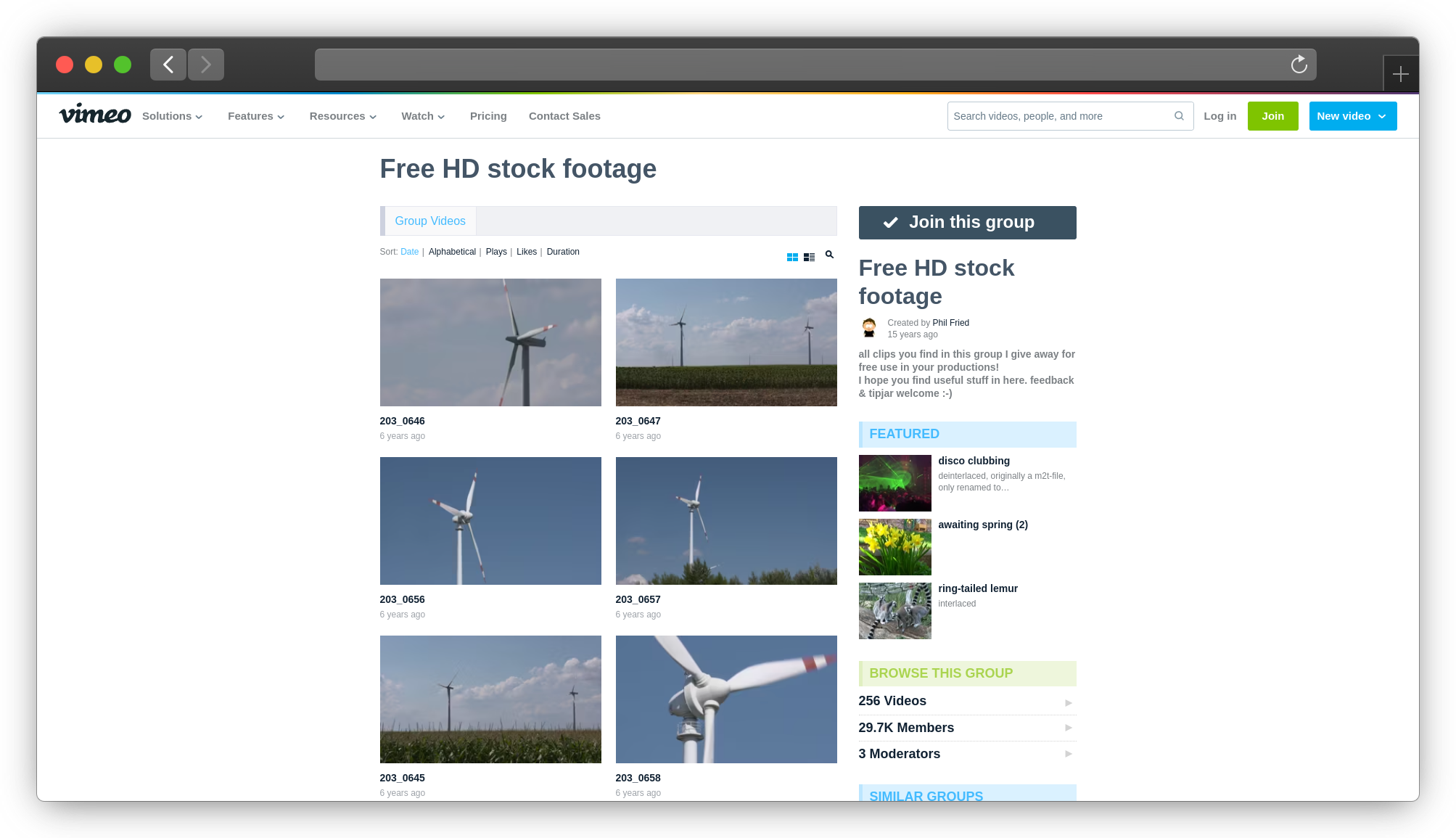This screenshot has height=838, width=1456.
Task: Reload the page with the refresh icon
Action: point(1299,65)
